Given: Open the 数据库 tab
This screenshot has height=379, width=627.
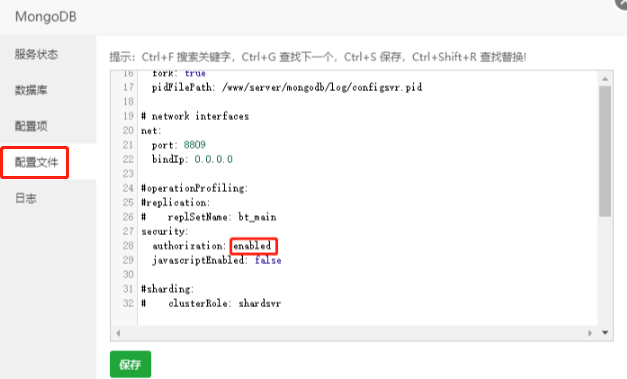Looking at the screenshot, I should [x=31, y=90].
